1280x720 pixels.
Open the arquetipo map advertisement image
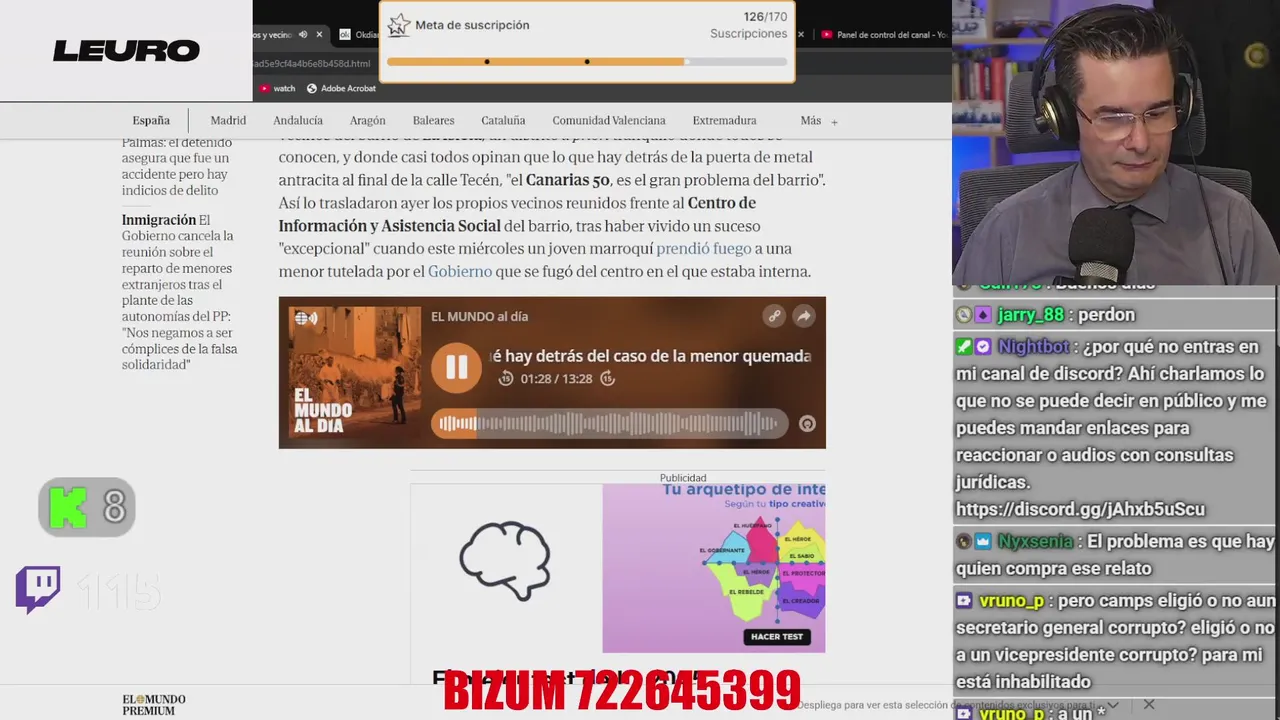pos(714,567)
